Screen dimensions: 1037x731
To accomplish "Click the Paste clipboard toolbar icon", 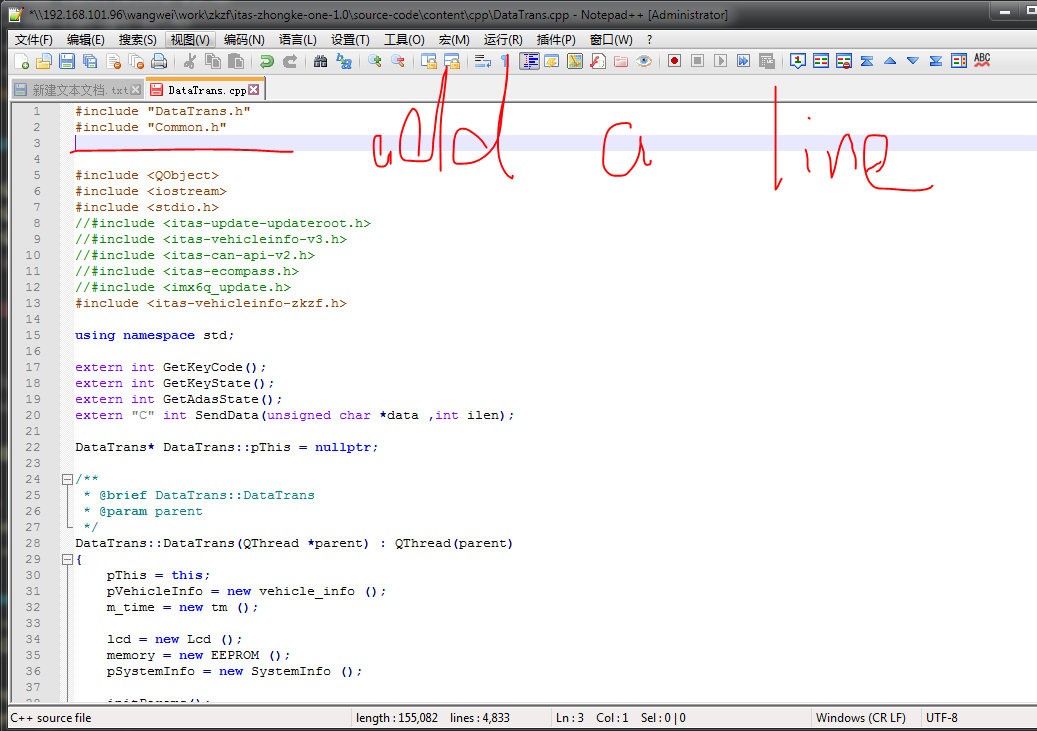I will tap(235, 62).
